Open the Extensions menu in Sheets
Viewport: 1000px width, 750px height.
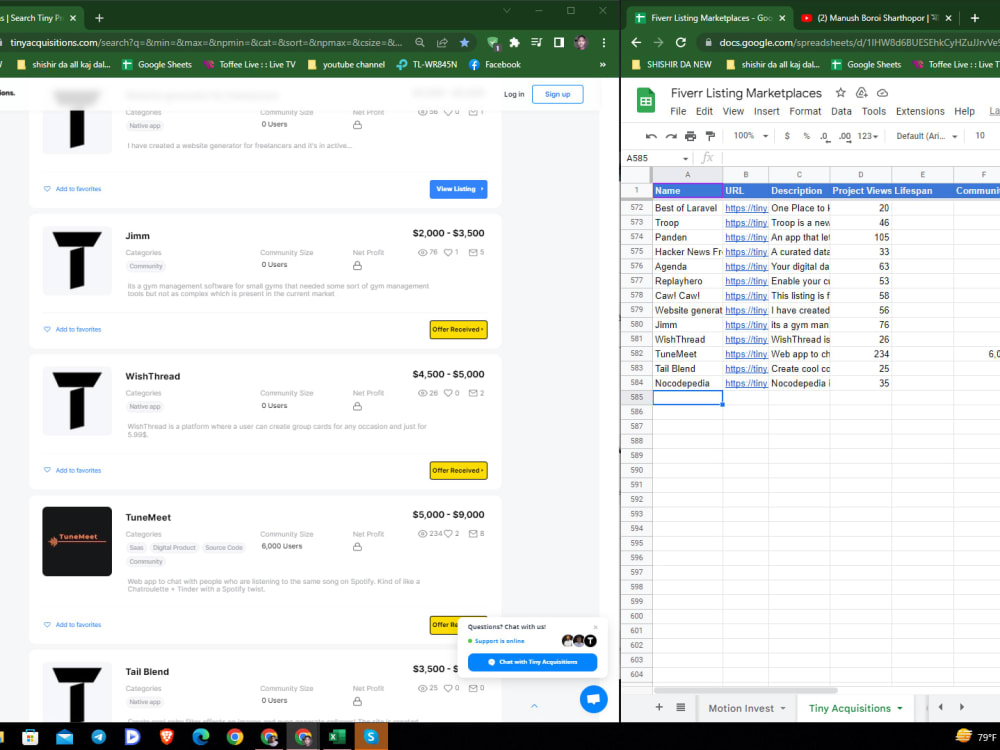[920, 112]
